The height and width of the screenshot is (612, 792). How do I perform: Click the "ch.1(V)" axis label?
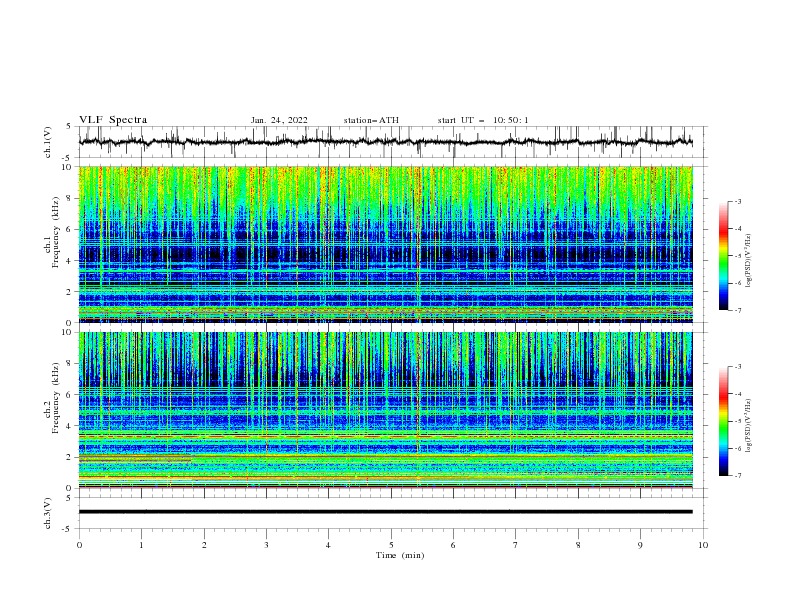tap(48, 142)
